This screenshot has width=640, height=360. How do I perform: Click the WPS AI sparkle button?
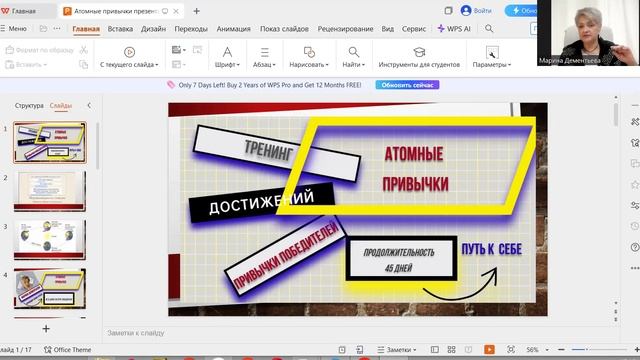454,29
